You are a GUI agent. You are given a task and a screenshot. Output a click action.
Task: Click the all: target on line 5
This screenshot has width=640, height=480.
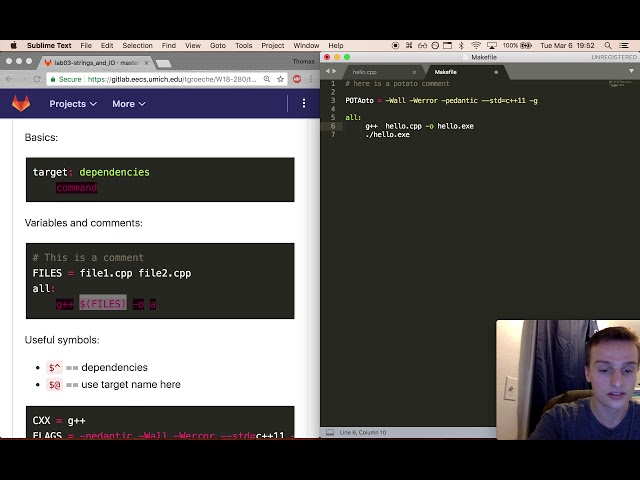click(x=353, y=118)
